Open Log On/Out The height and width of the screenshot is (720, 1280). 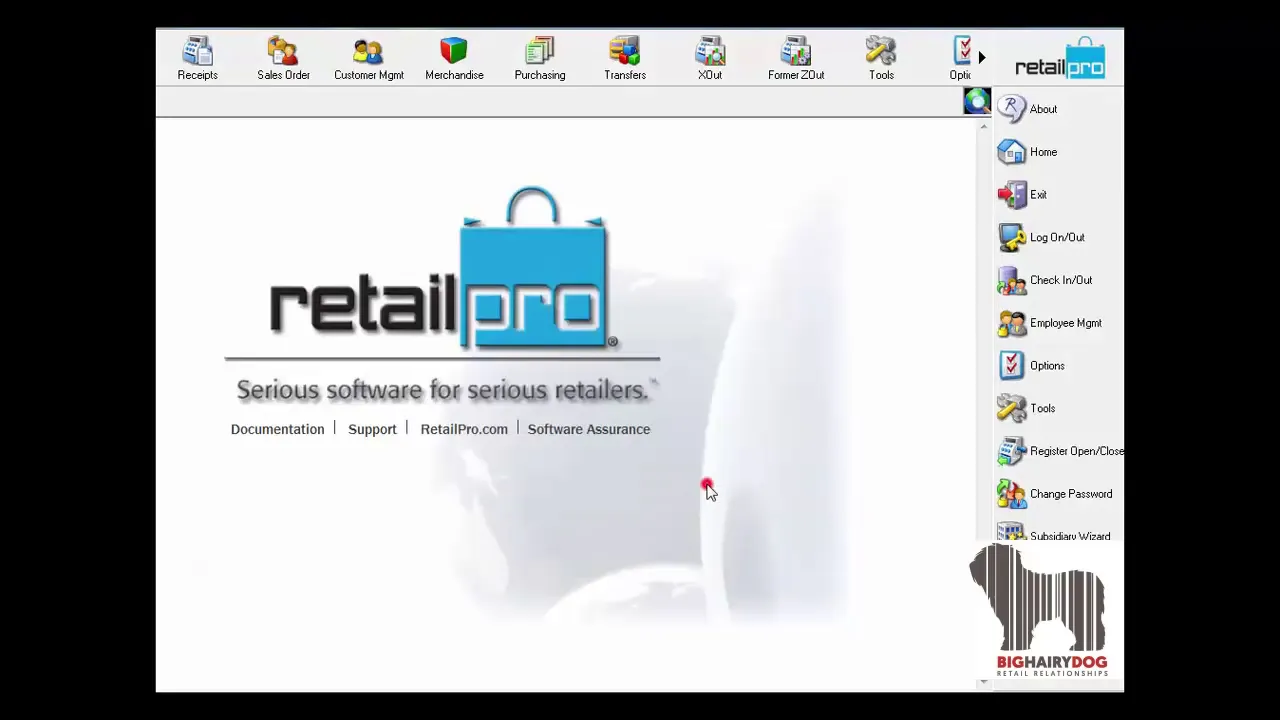pyautogui.click(x=1041, y=237)
